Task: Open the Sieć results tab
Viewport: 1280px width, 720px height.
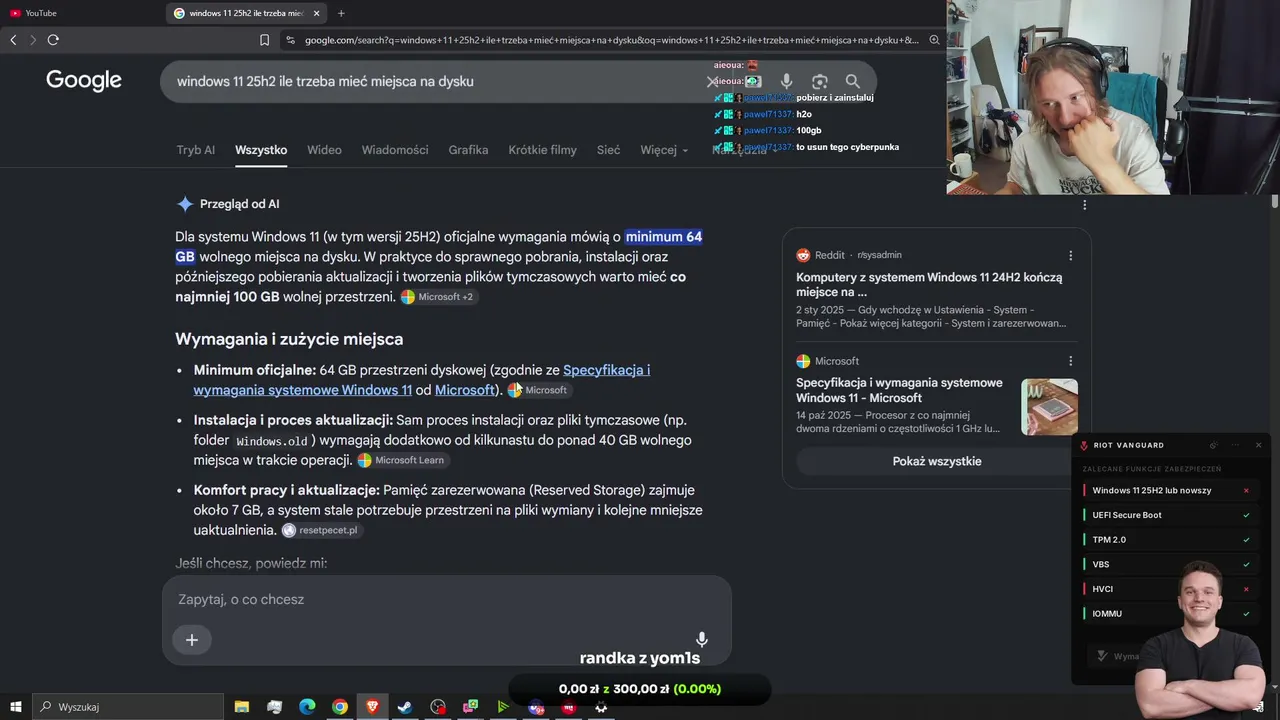Action: pyautogui.click(x=608, y=150)
